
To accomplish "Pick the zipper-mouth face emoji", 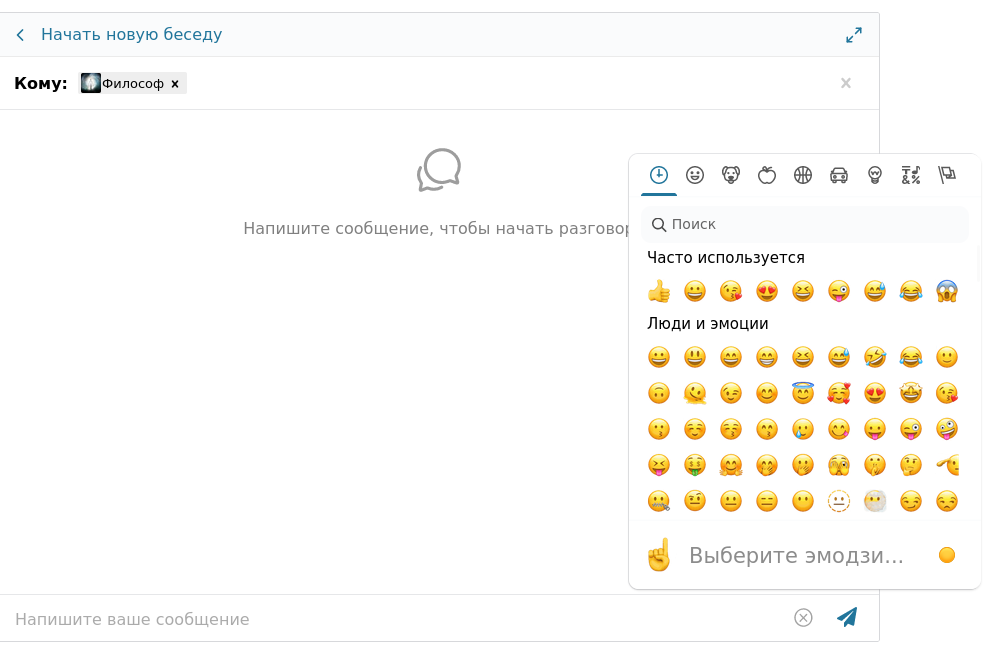I will tap(659, 501).
